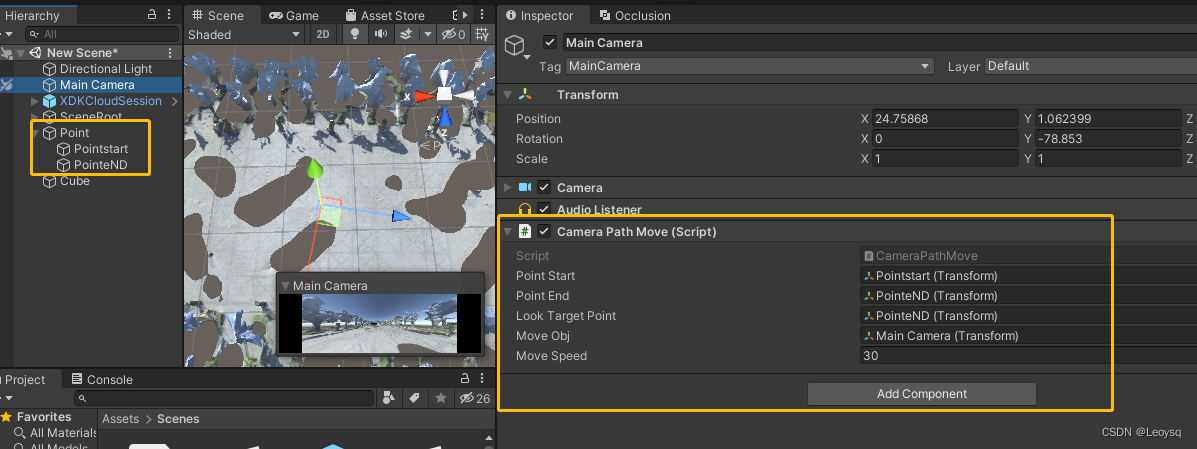The width and height of the screenshot is (1197, 449).
Task: Open the MainCamera Tag dropdown
Action: [750, 66]
